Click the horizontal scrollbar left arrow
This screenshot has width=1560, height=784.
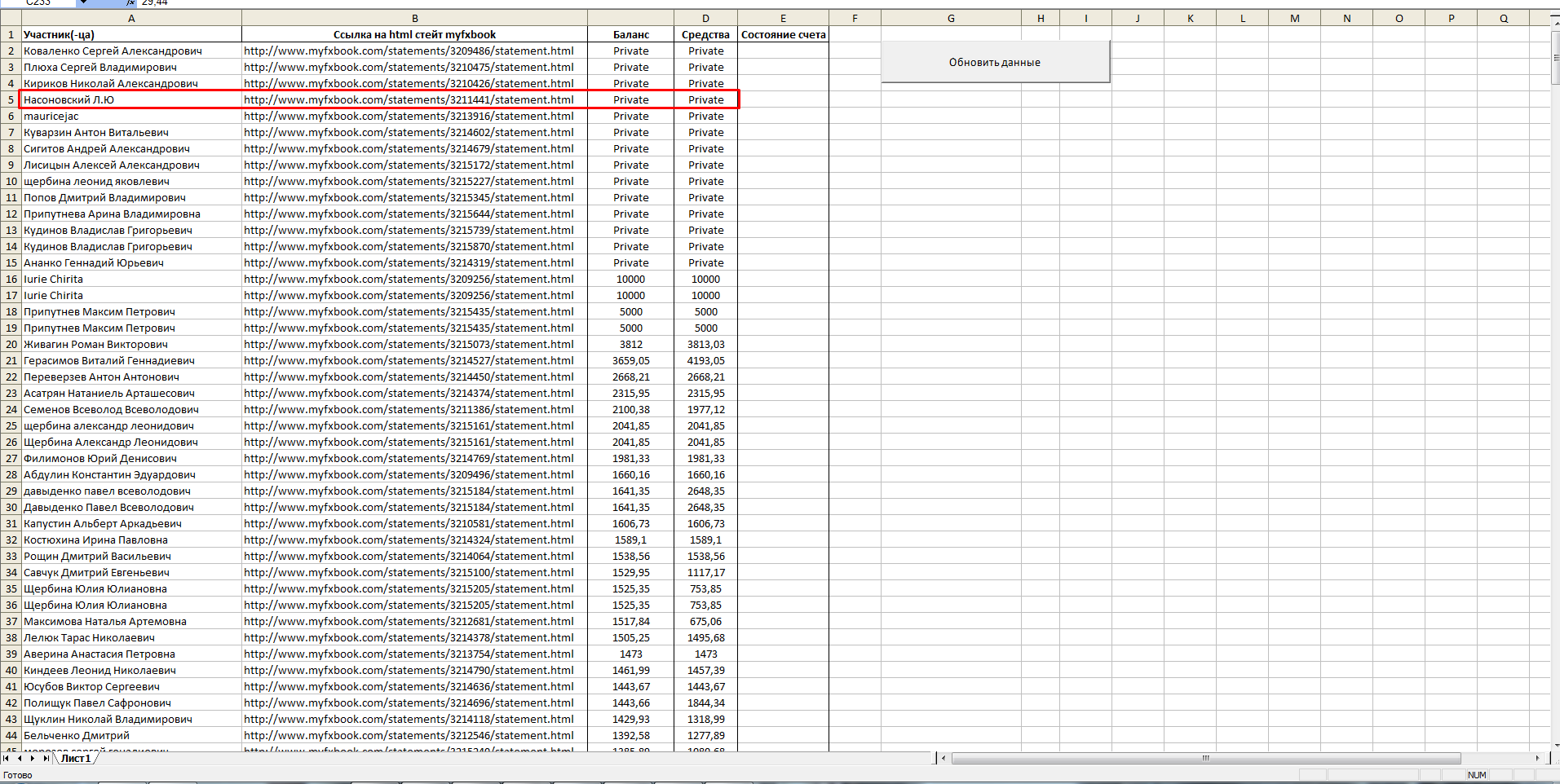click(944, 758)
